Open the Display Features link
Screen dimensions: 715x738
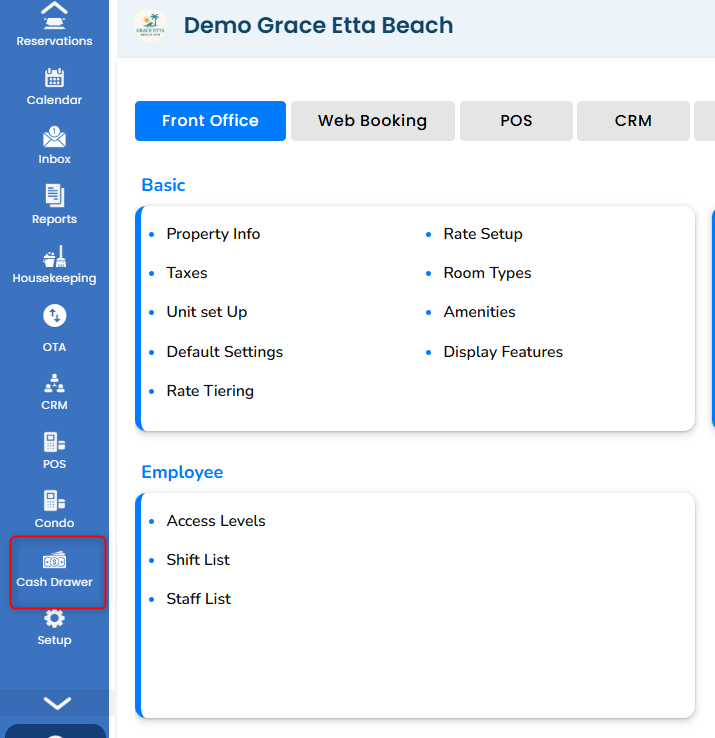pyautogui.click(x=503, y=352)
